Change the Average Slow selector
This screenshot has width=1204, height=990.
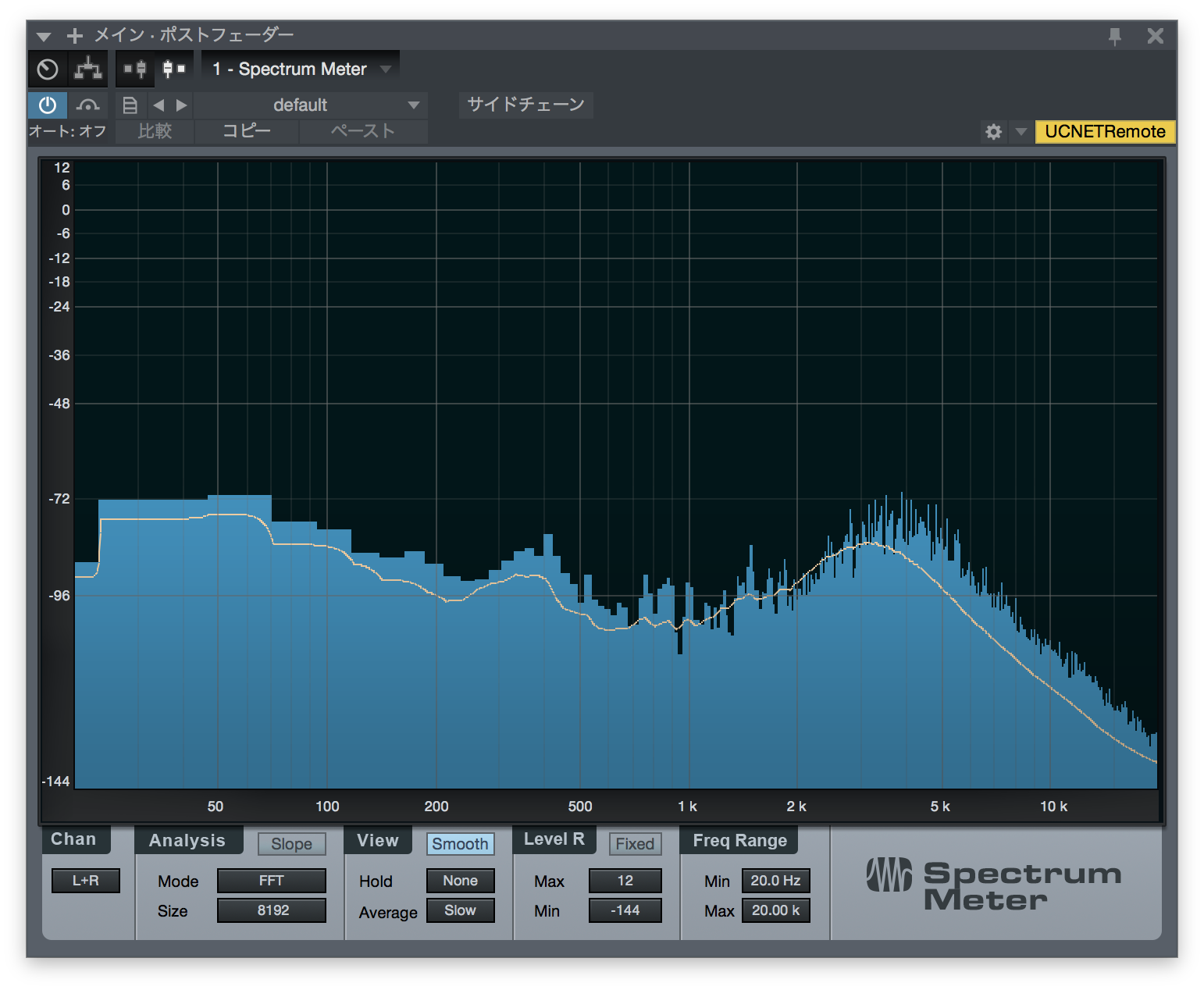[460, 910]
